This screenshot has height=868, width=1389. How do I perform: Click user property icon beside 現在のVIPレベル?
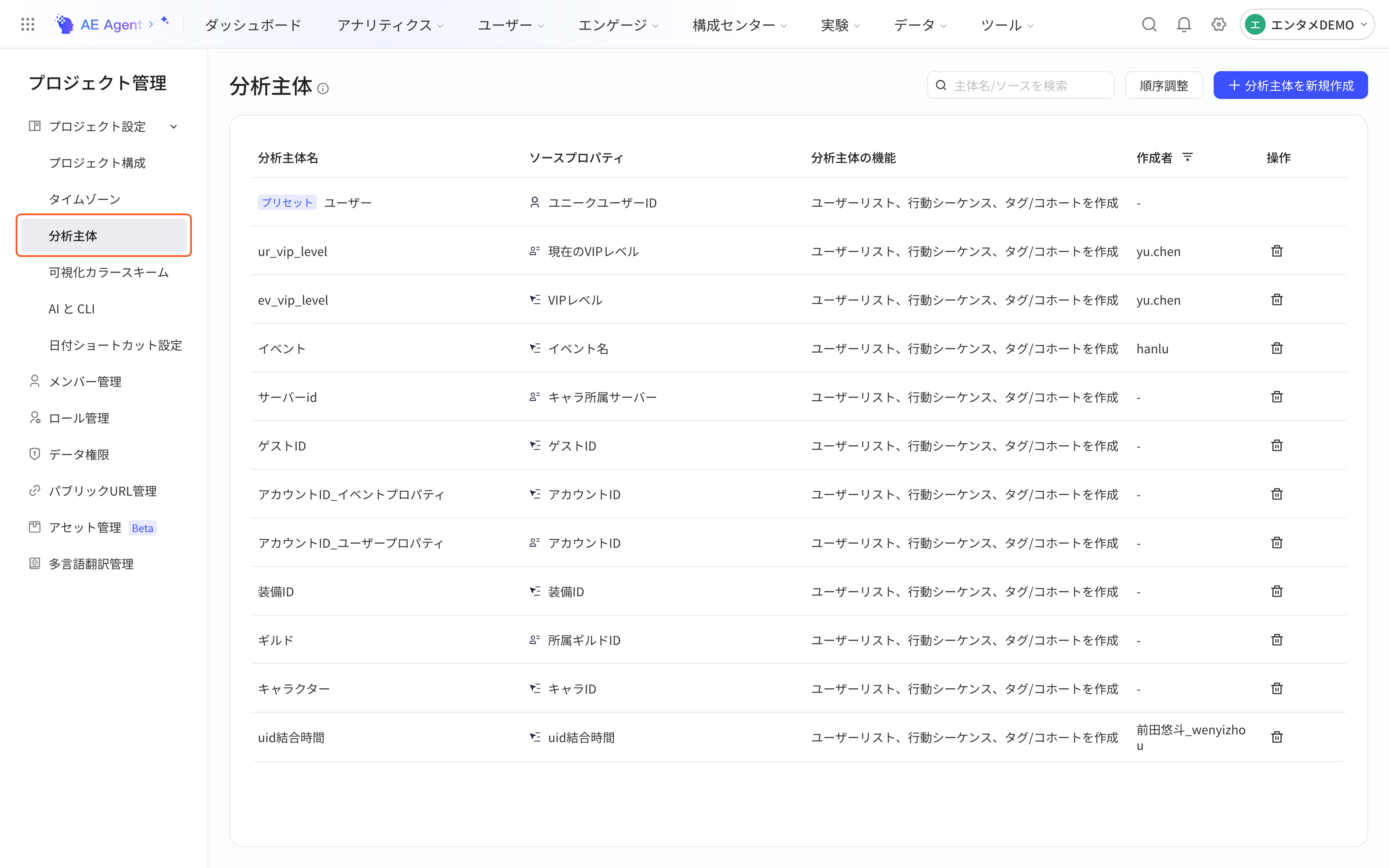click(x=534, y=251)
